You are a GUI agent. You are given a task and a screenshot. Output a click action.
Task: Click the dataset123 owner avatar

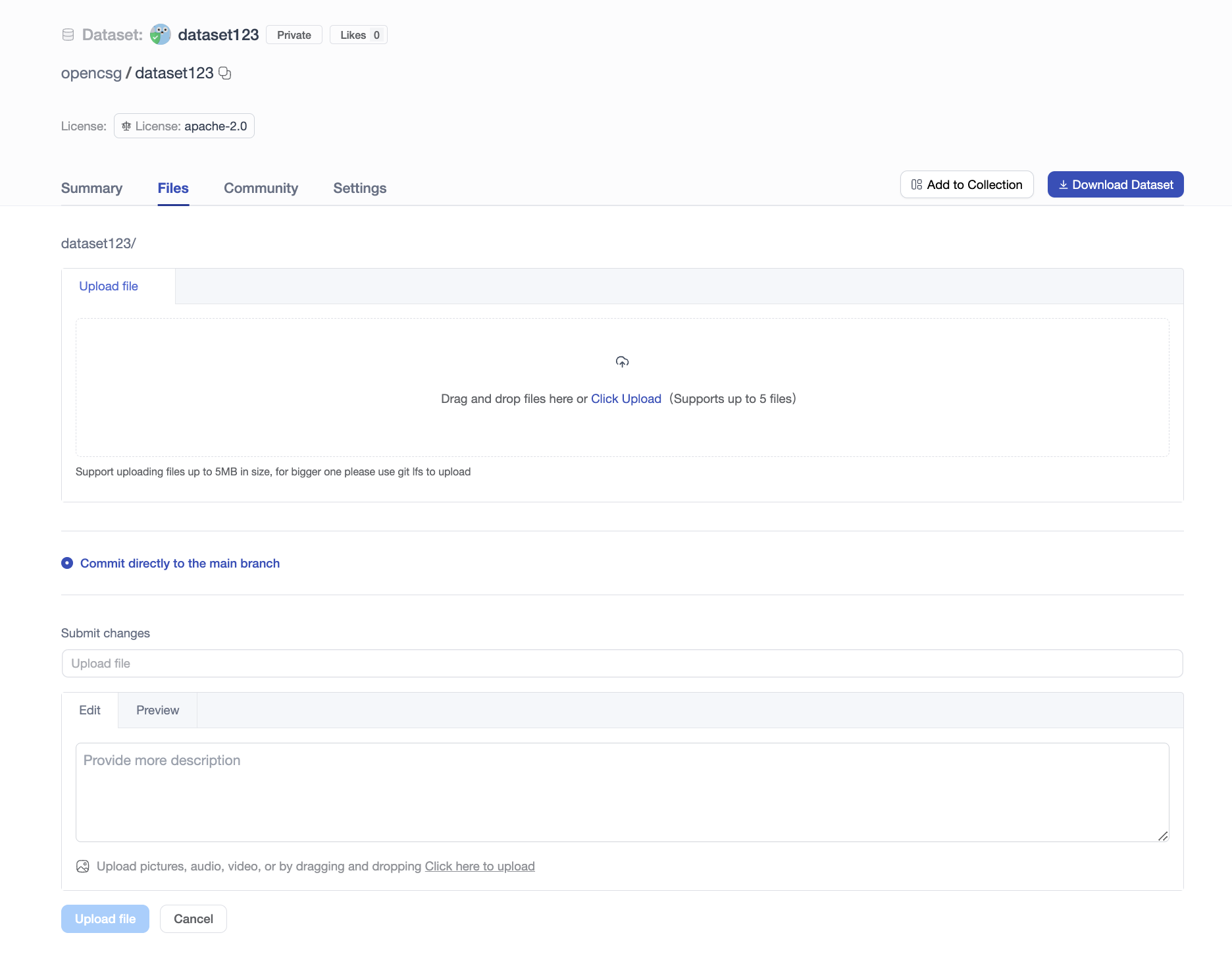pyautogui.click(x=160, y=35)
